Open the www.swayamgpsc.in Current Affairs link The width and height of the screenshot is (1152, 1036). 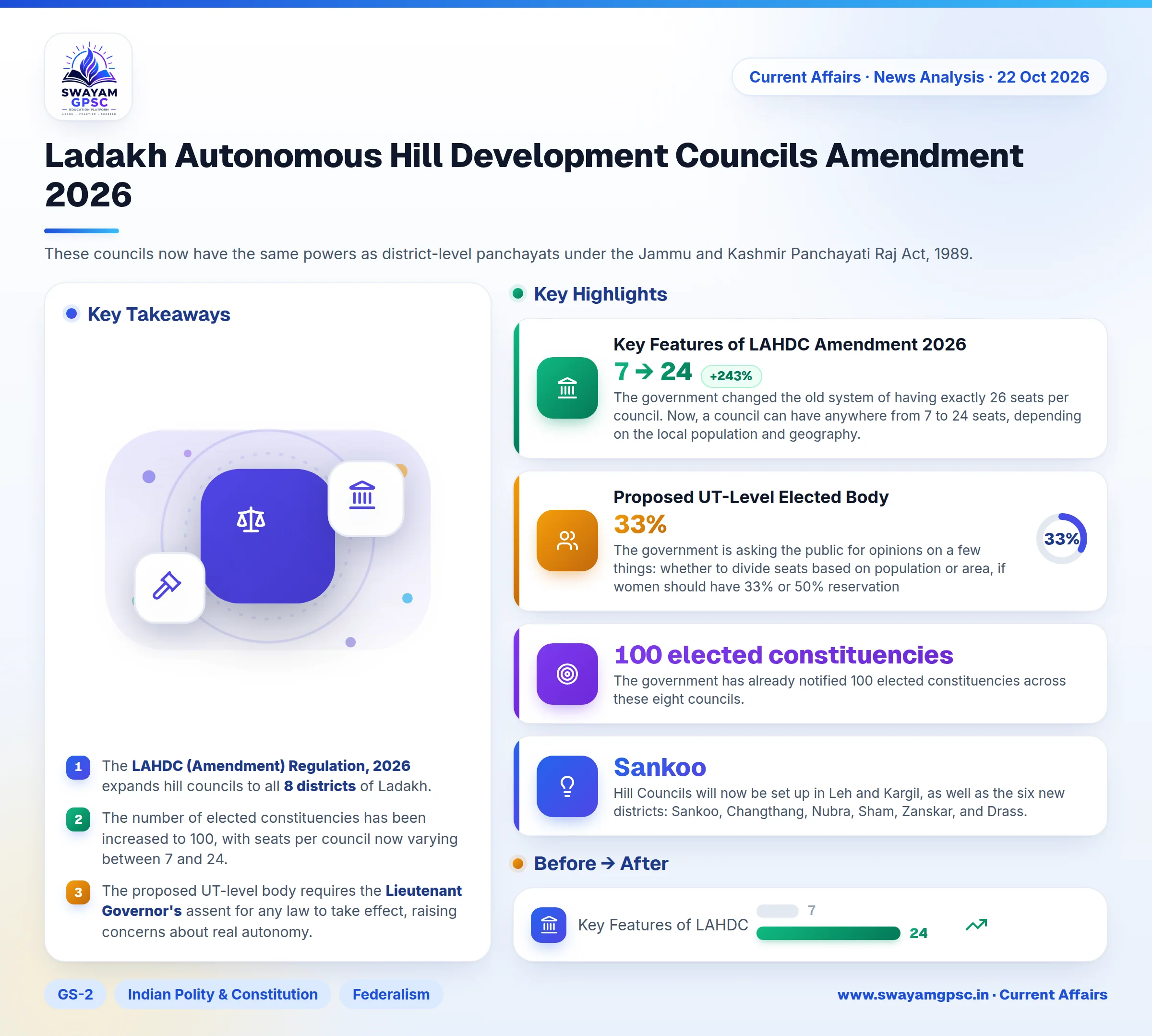point(972,994)
